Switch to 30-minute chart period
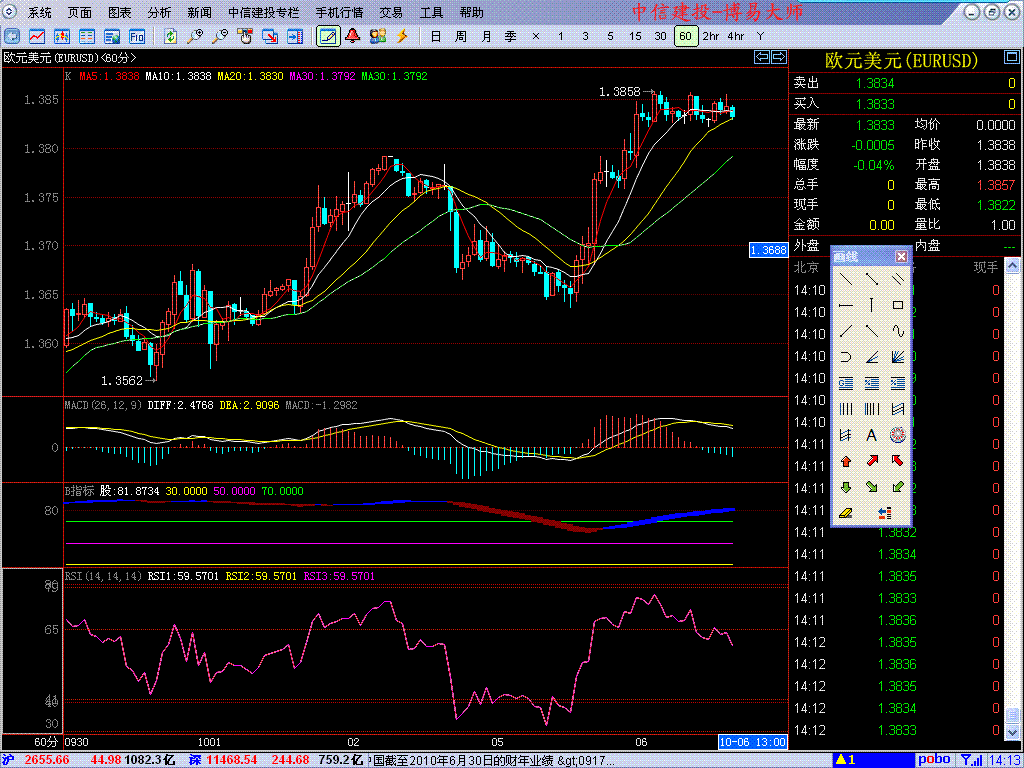1024x768 pixels. [x=660, y=36]
